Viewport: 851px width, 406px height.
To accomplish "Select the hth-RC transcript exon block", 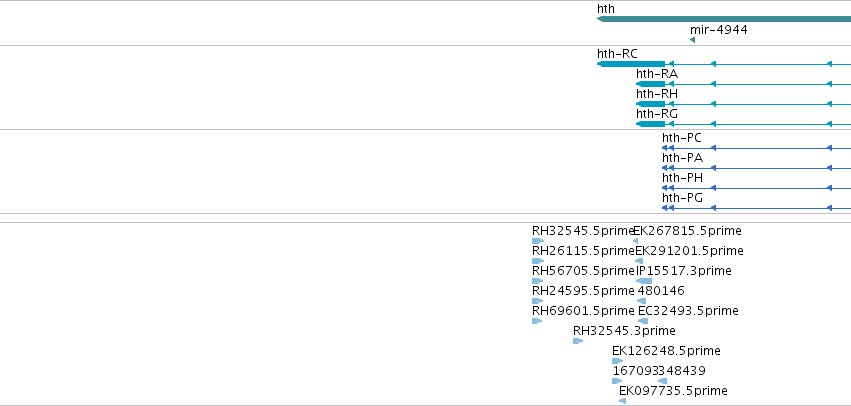I will click(x=631, y=64).
